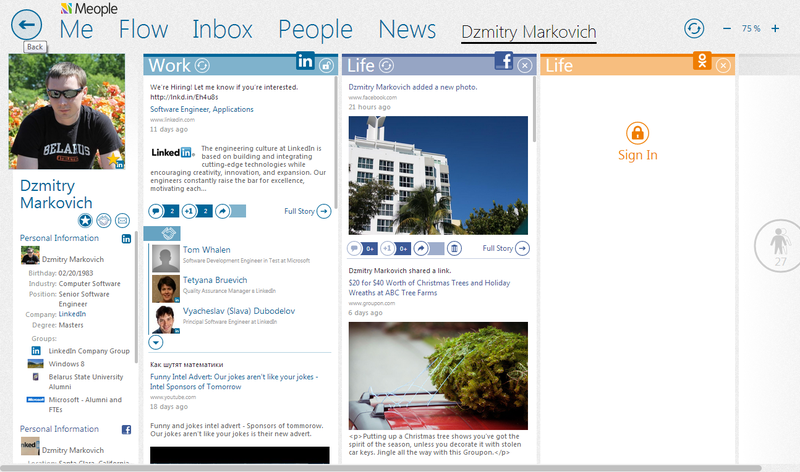Toggle favorite star under Dzmitry Markovich name
Image resolution: width=800 pixels, height=472 pixels.
point(85,220)
